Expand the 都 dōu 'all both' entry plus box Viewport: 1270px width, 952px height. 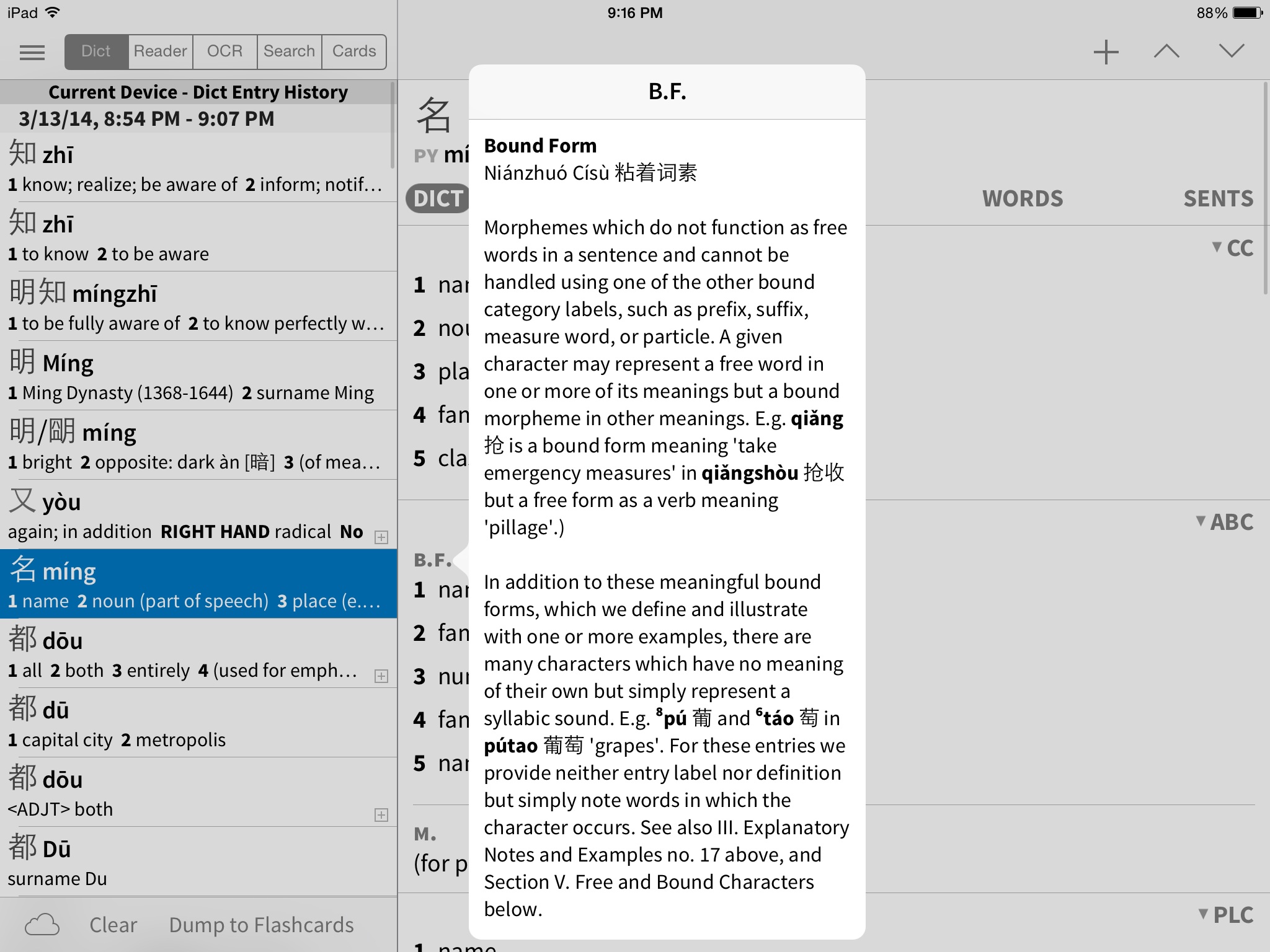point(381,676)
